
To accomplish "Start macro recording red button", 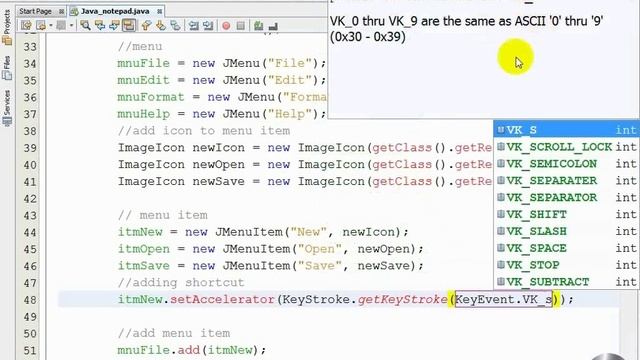I will click(x=226, y=26).
